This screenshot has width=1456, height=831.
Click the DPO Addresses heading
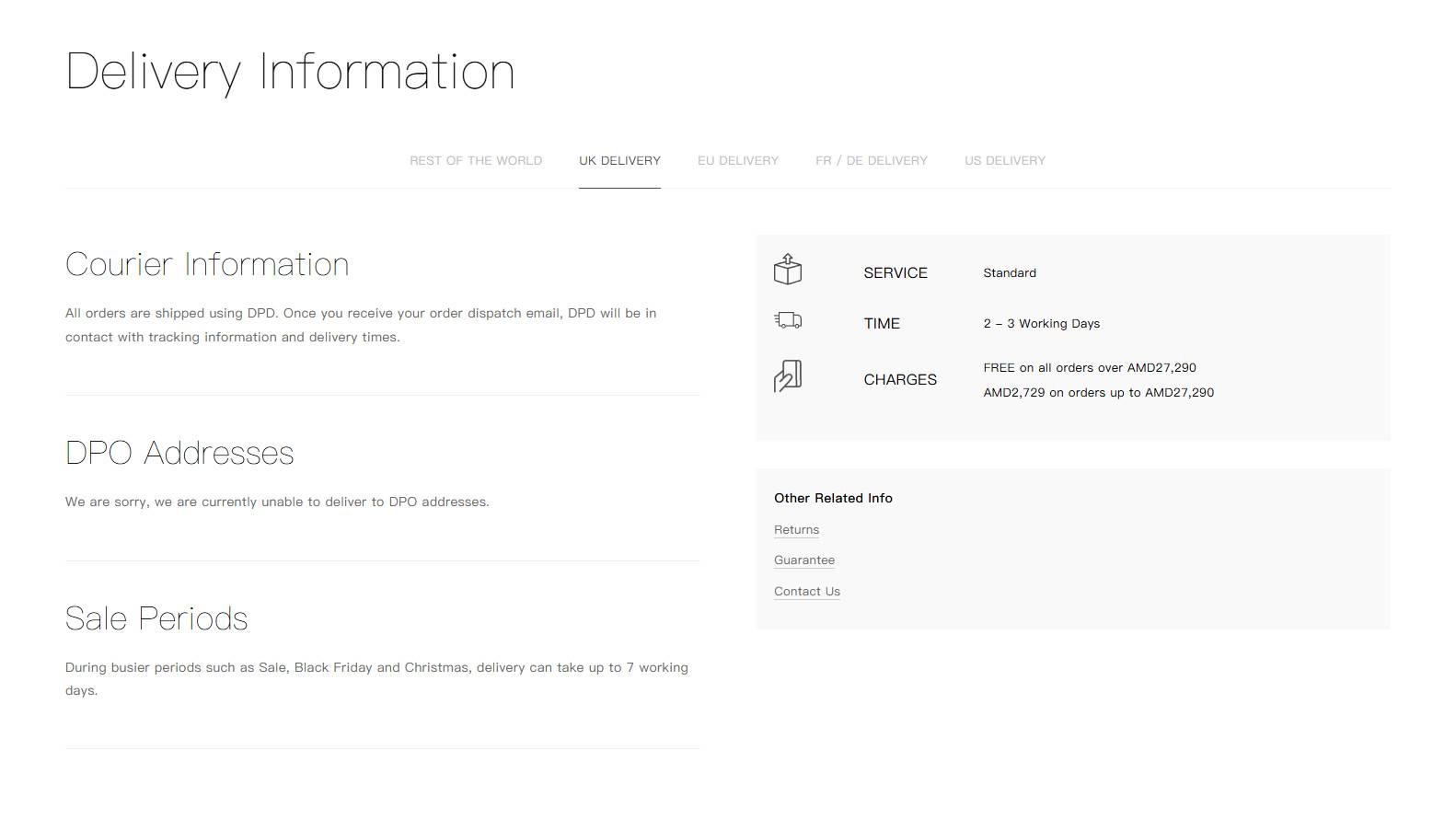pos(179,453)
